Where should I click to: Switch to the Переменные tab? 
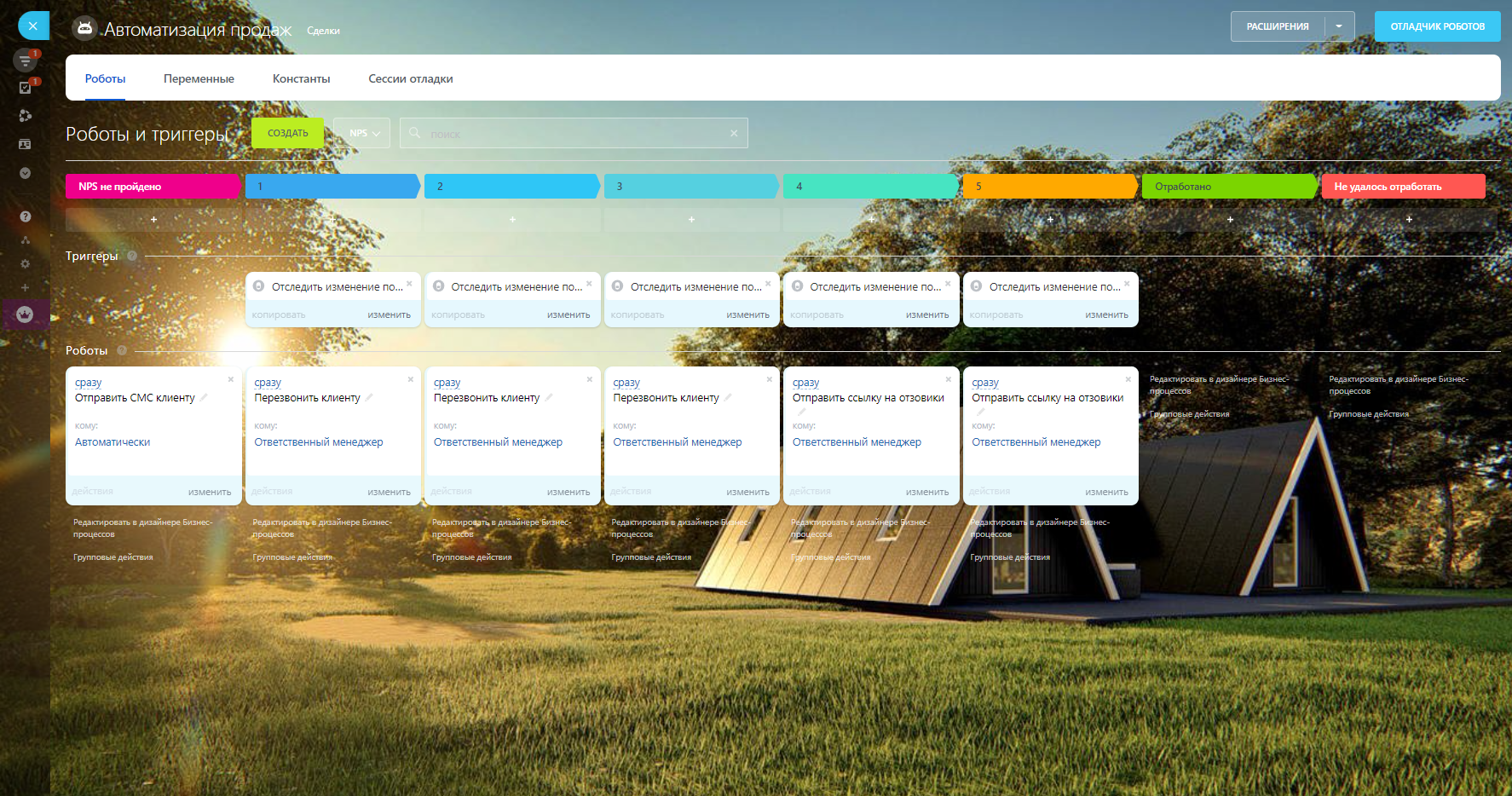(199, 78)
